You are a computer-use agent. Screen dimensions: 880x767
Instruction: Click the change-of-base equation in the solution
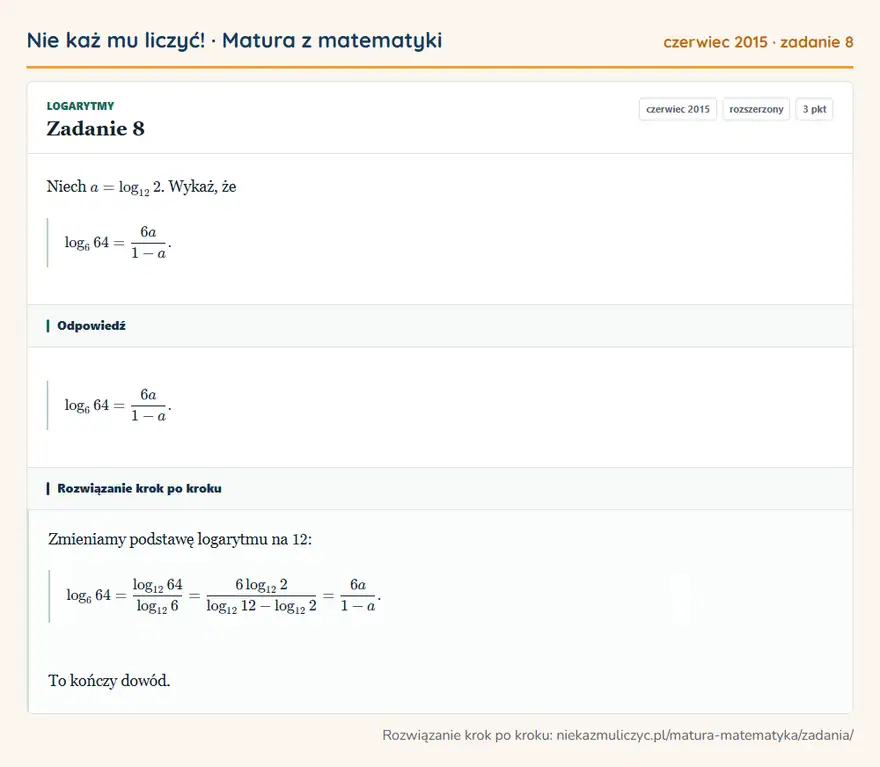(223, 595)
